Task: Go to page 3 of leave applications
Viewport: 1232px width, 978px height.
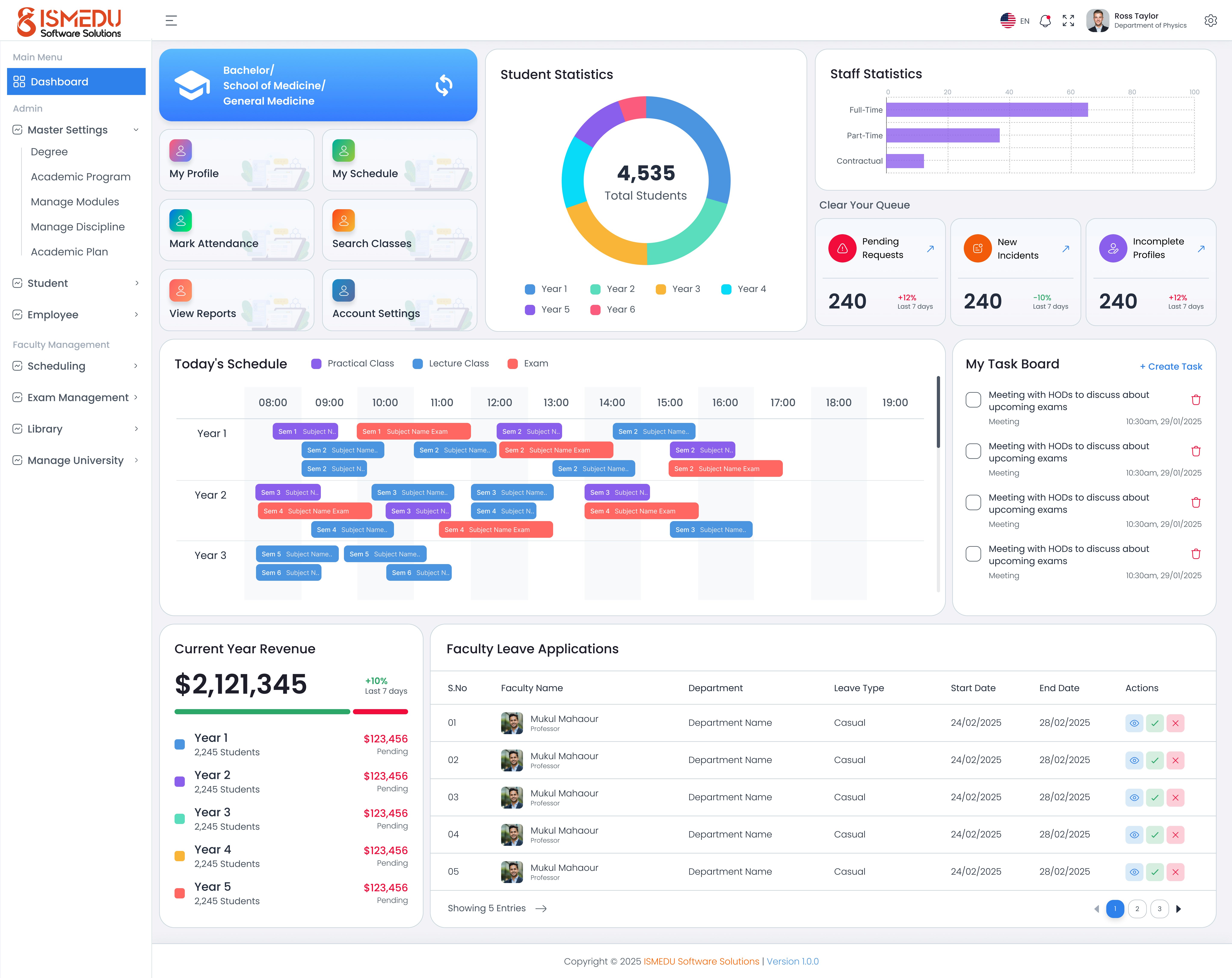Action: click(x=1159, y=909)
